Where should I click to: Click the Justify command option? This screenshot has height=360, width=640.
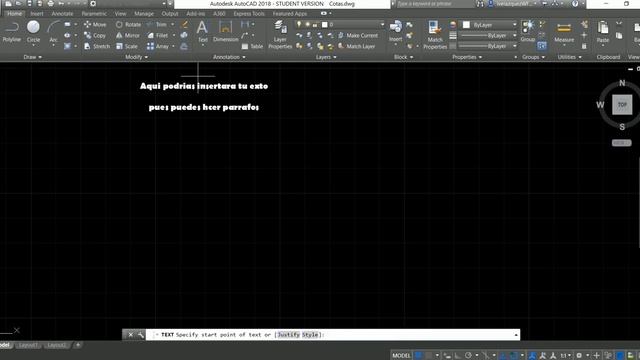point(289,335)
